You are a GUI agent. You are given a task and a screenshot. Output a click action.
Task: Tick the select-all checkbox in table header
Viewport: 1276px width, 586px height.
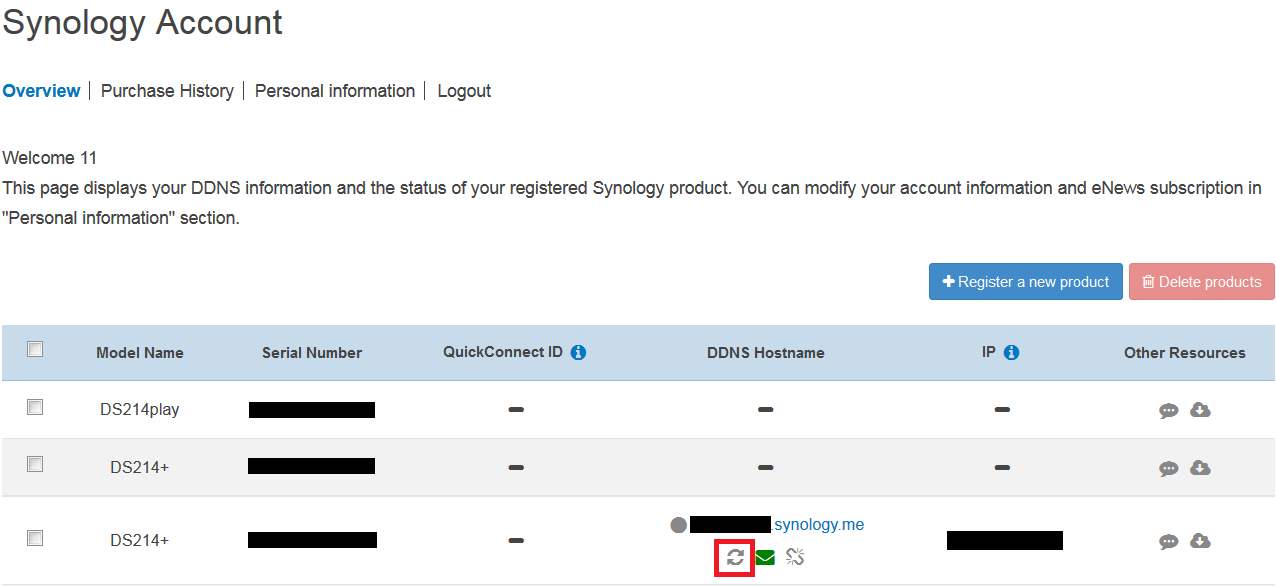(x=35, y=349)
